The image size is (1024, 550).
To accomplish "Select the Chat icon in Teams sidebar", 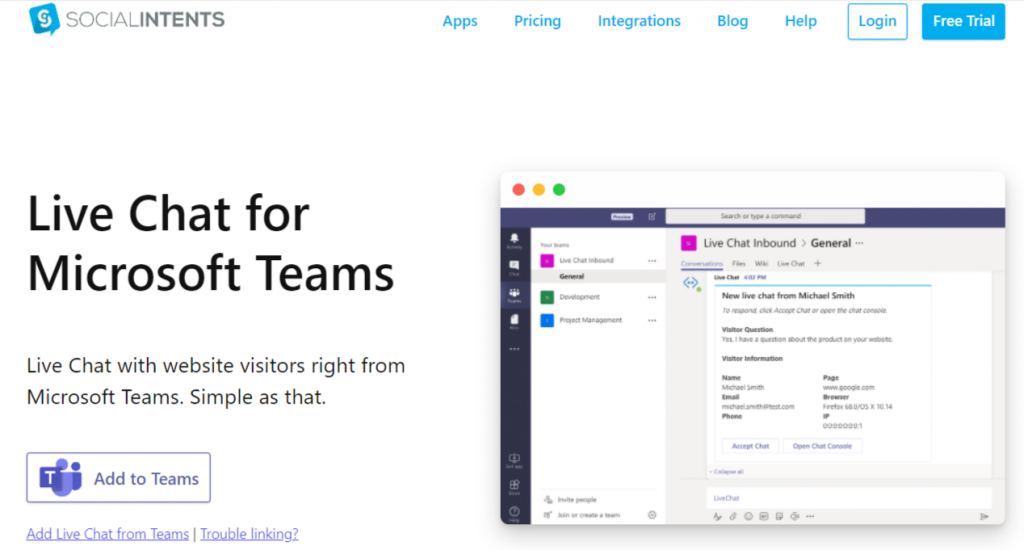I will coord(514,268).
